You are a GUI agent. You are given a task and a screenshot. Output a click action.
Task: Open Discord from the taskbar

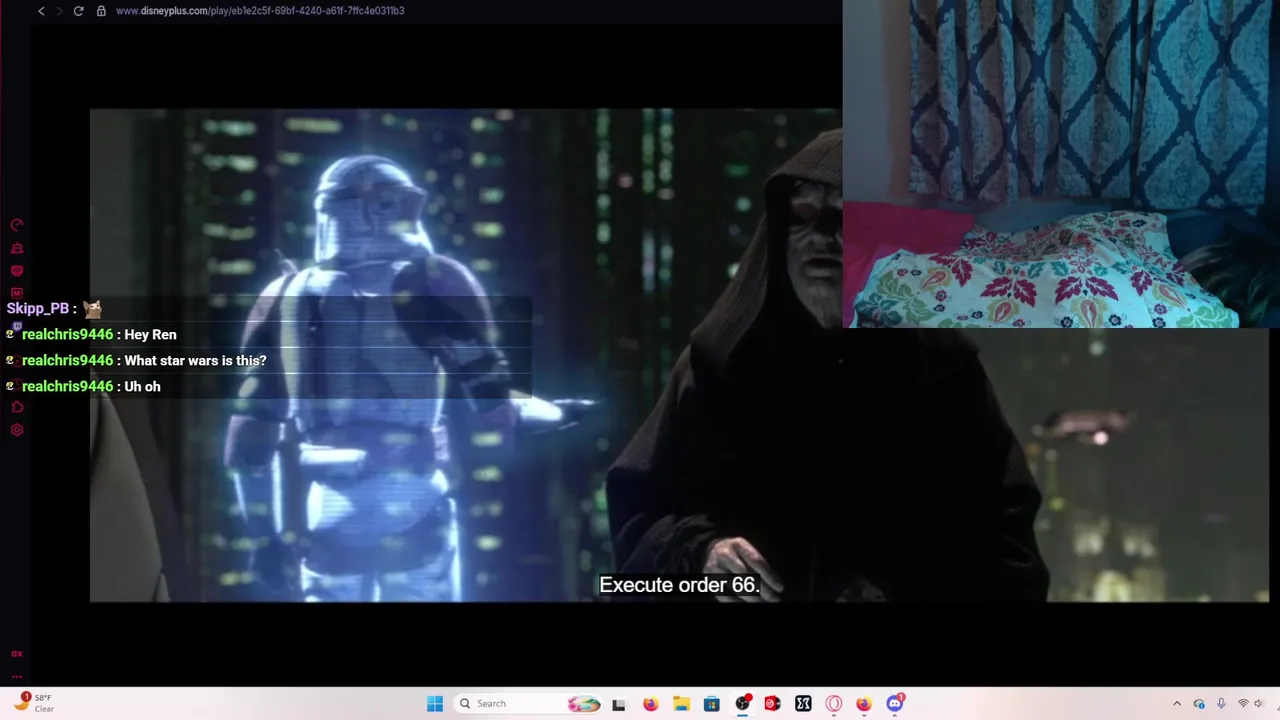(895, 704)
